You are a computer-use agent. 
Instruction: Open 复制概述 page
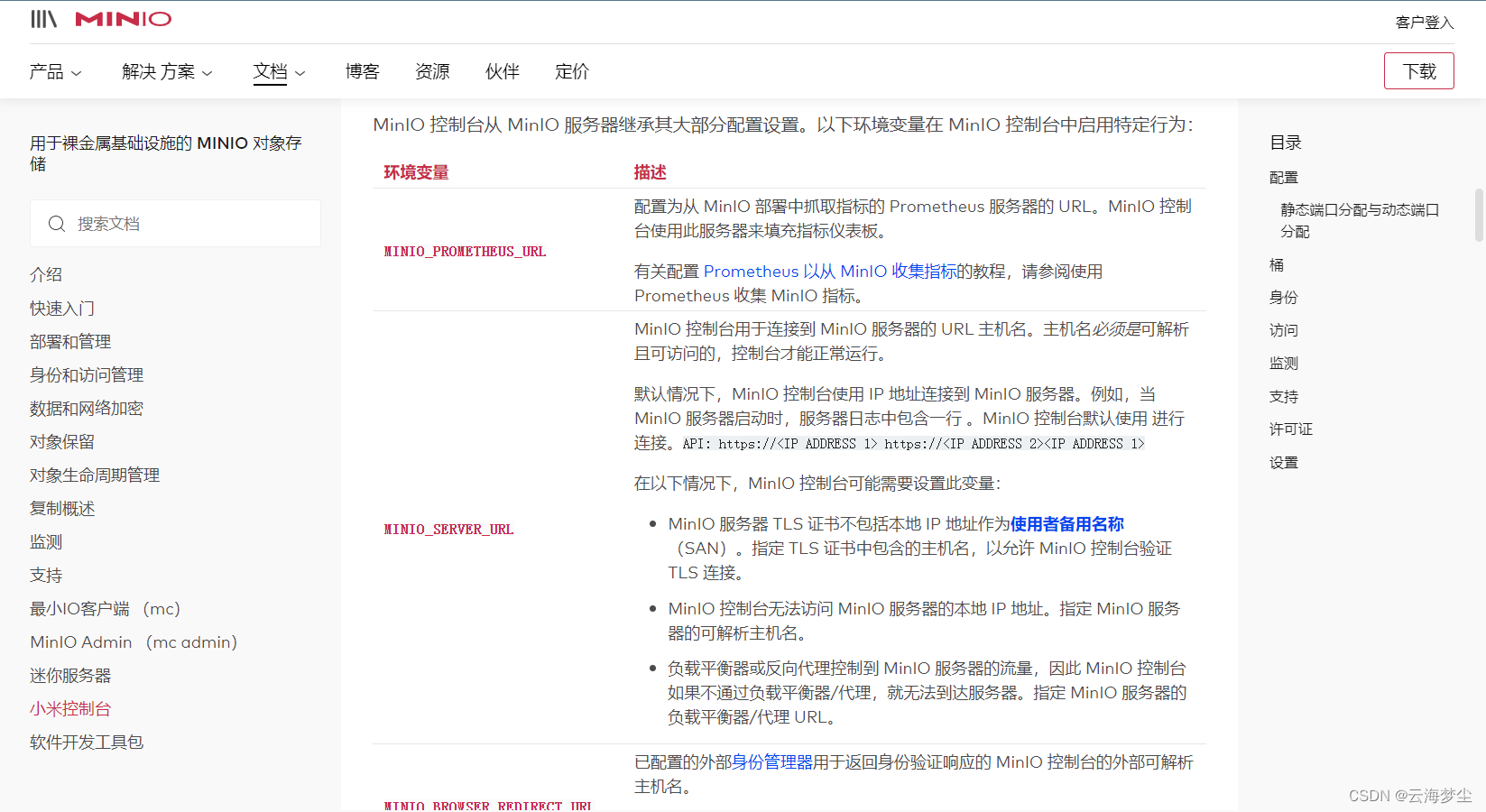pos(62,508)
